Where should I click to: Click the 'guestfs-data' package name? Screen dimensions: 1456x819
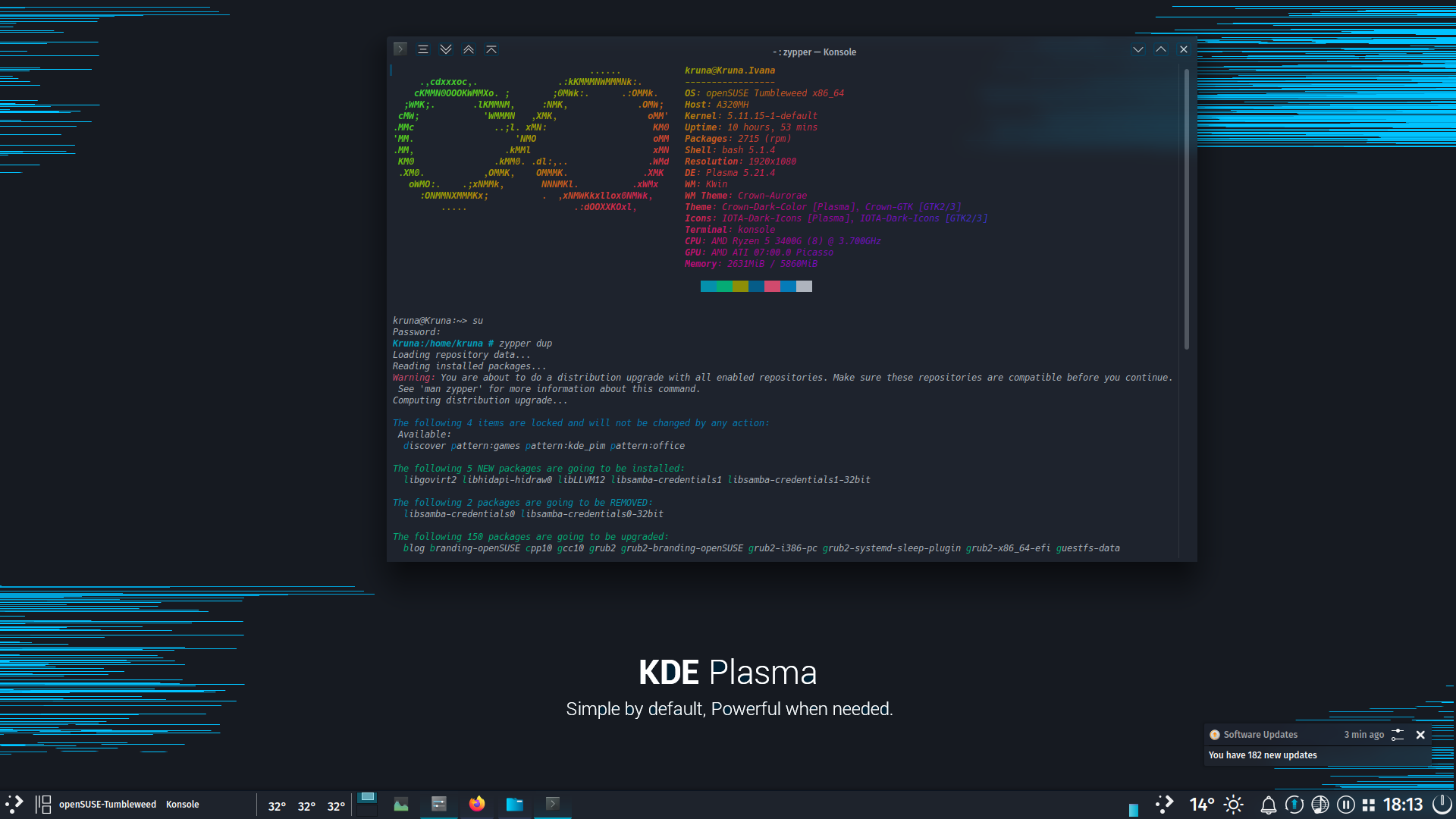1088,548
